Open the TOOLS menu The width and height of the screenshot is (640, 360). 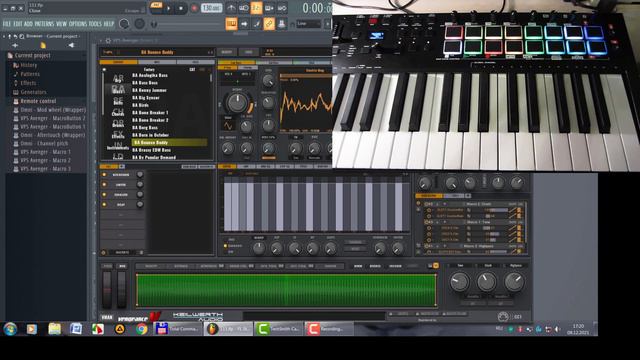pos(95,24)
